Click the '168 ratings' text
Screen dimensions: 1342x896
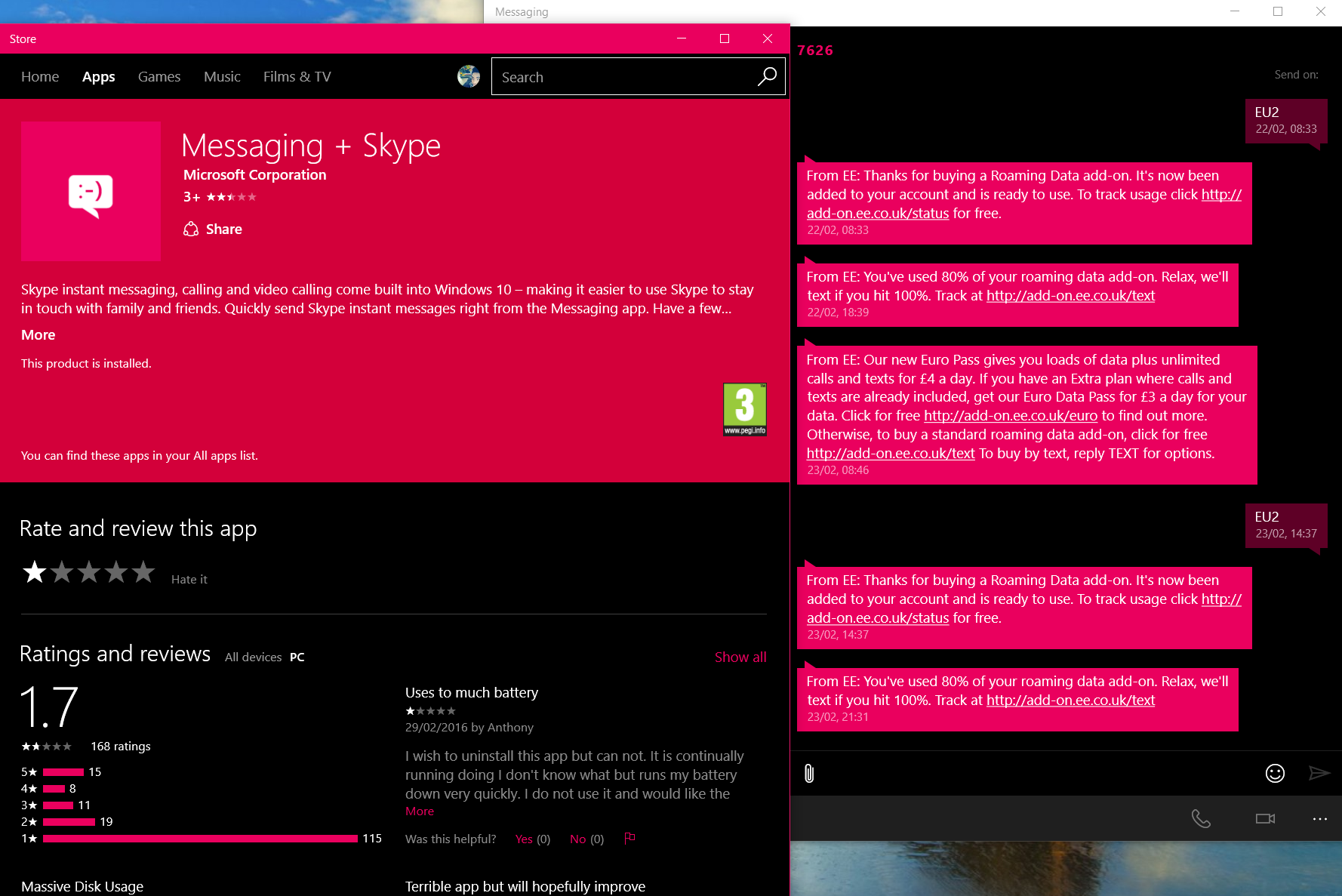(121, 746)
